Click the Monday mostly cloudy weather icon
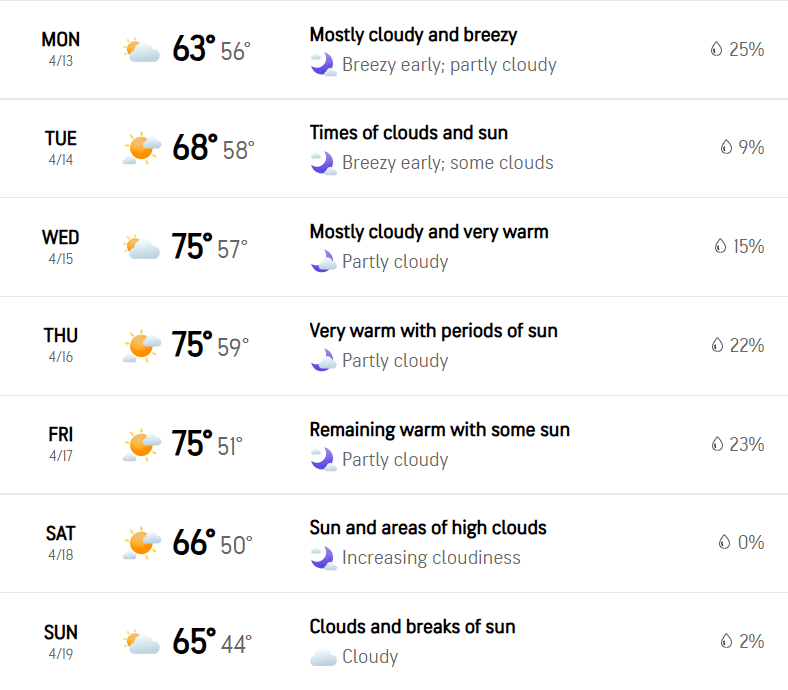This screenshot has width=788, height=690. (142, 50)
